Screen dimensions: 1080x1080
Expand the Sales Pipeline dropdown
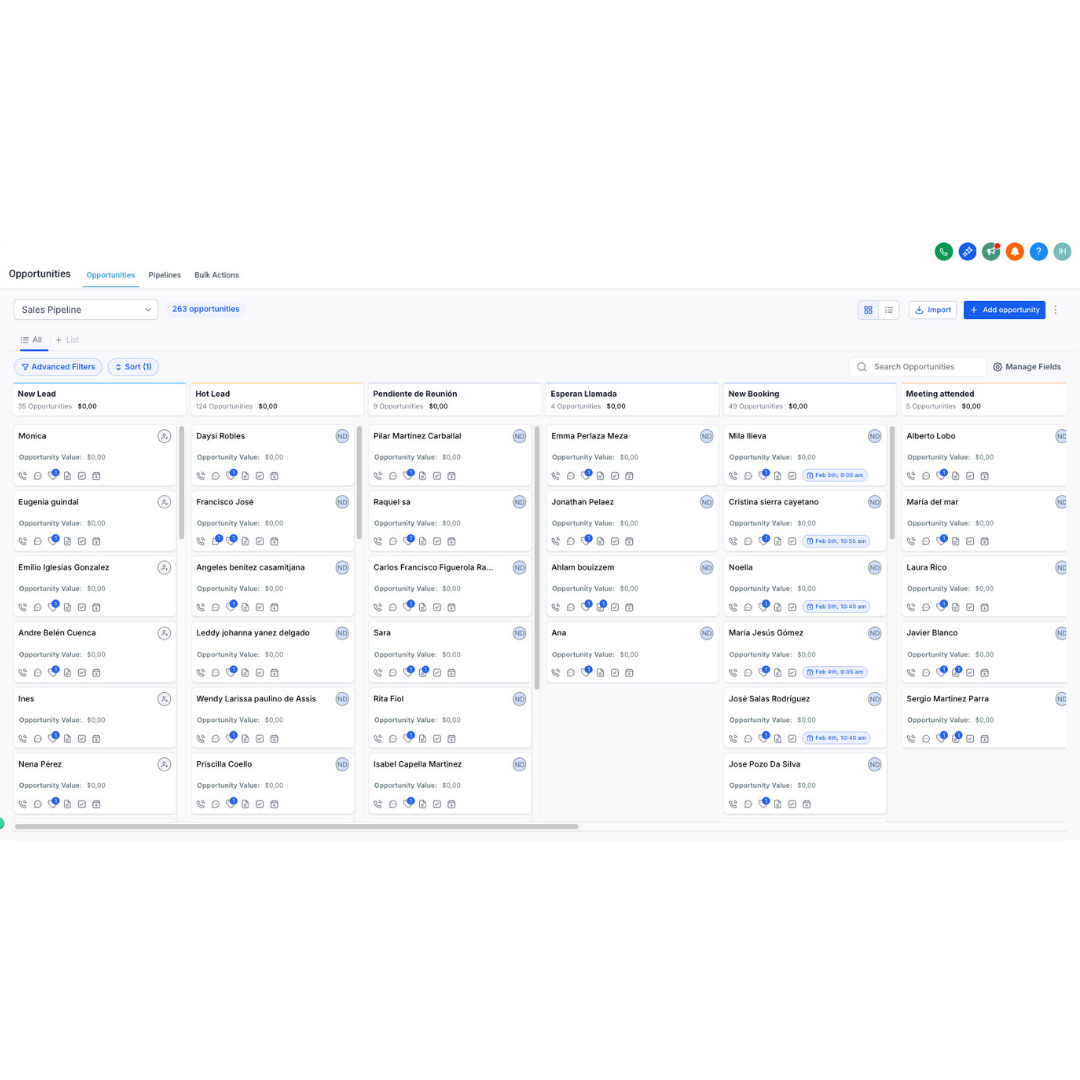(86, 310)
